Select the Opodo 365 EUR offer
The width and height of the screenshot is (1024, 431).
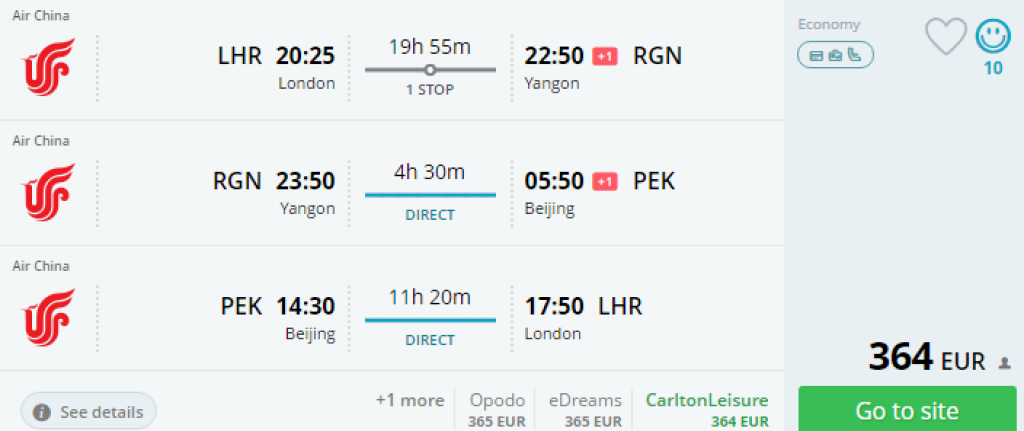click(x=496, y=410)
